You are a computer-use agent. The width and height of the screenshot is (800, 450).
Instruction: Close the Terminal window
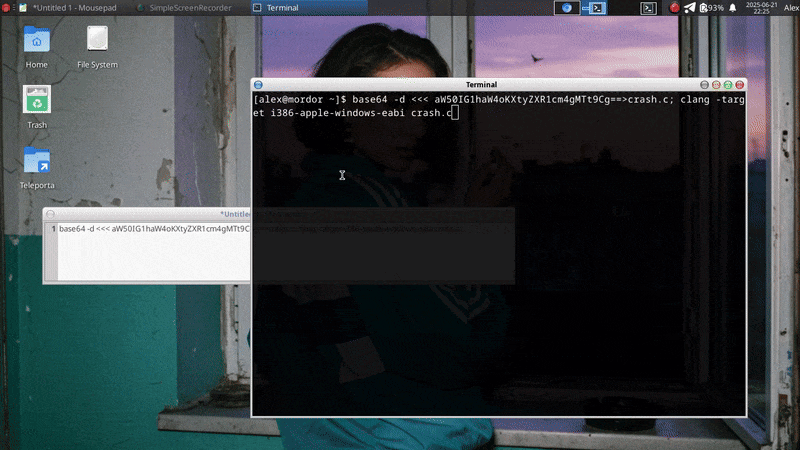tap(739, 85)
